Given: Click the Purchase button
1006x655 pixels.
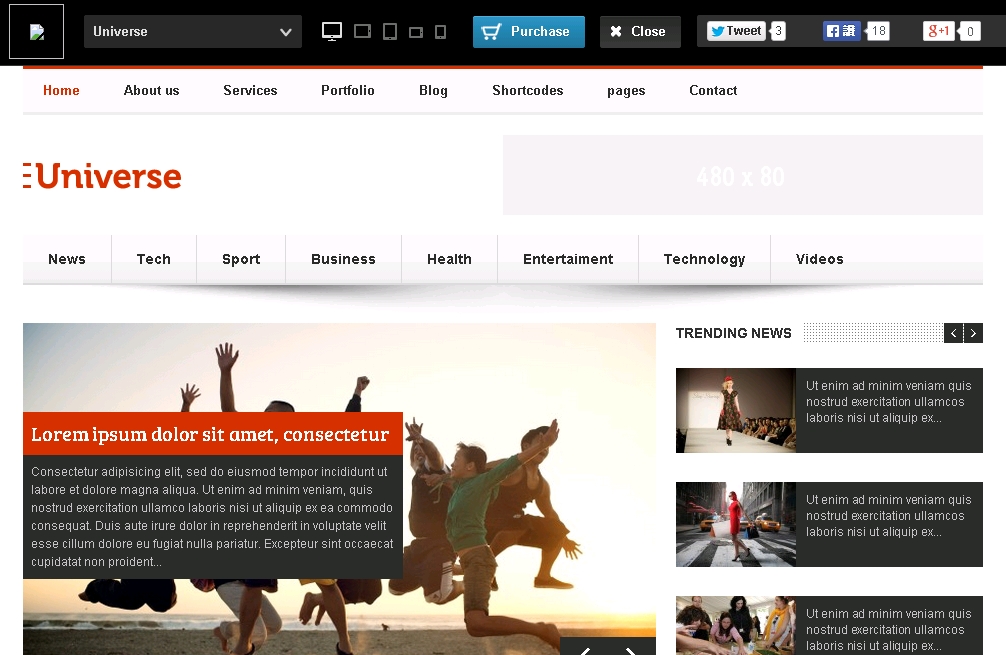Looking at the screenshot, I should 528,32.
